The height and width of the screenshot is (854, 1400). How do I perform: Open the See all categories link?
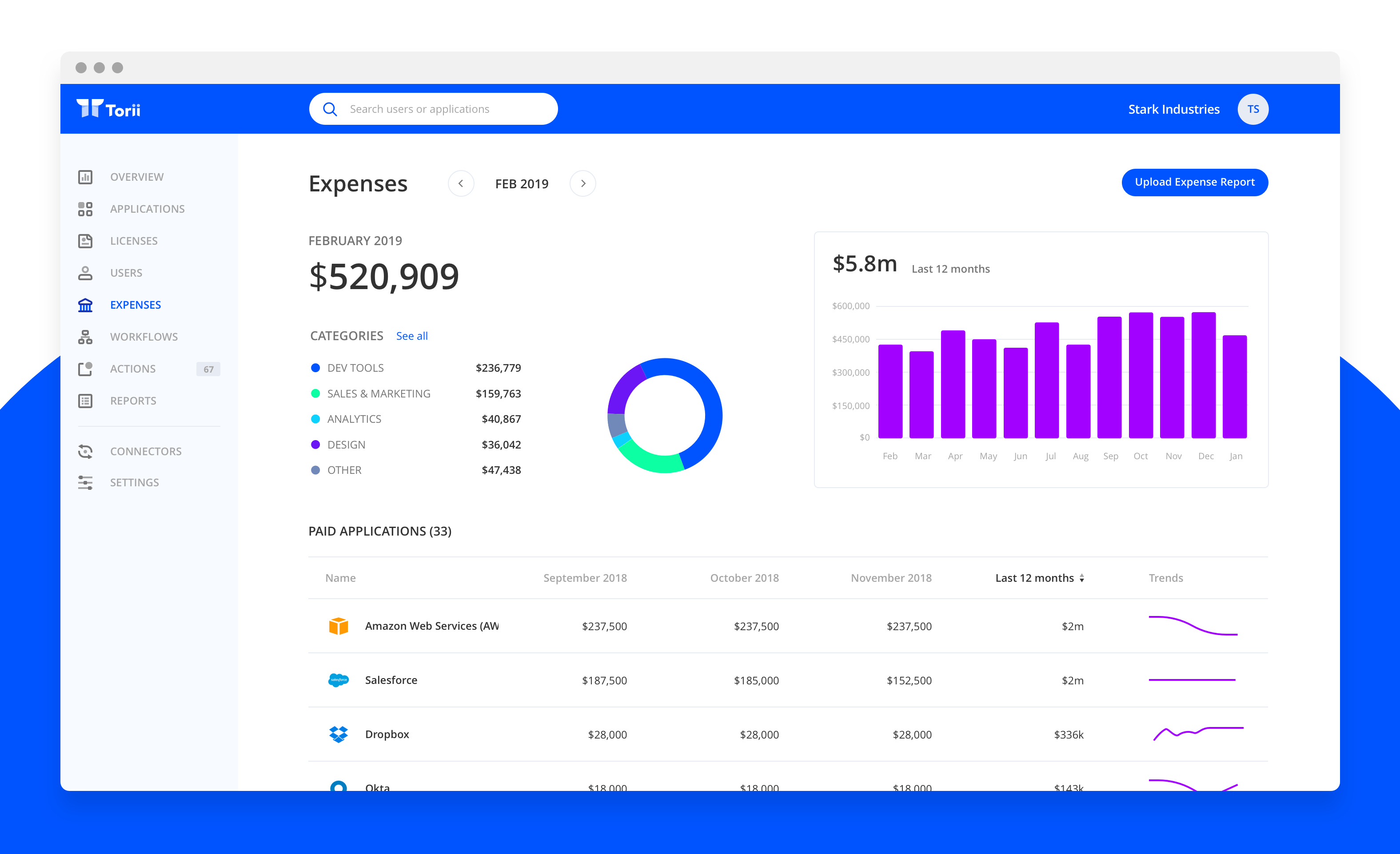click(412, 336)
